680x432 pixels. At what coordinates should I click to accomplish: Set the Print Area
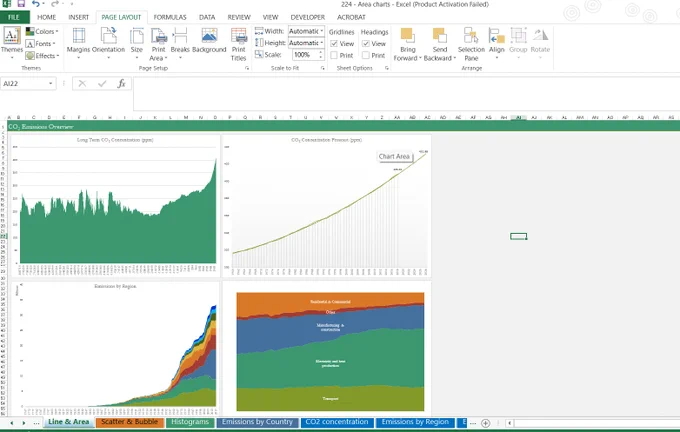coord(158,44)
